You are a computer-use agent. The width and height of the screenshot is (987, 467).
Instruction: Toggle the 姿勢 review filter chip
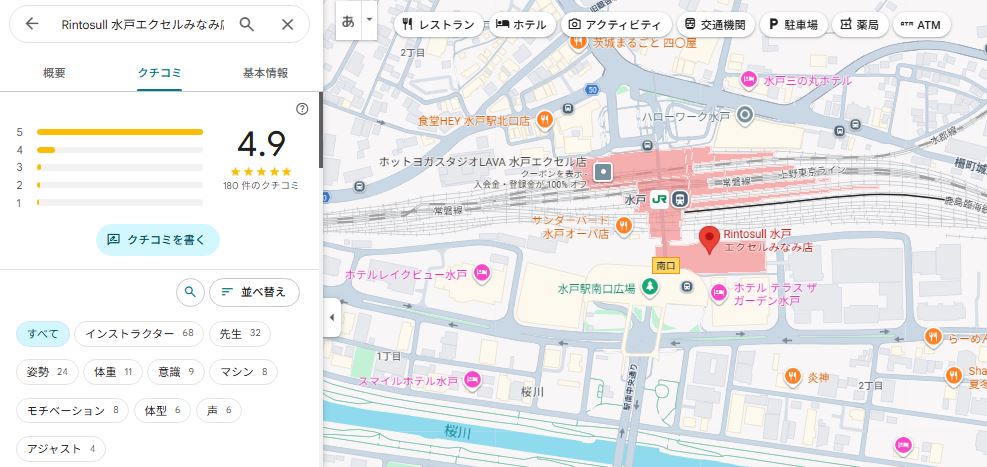pyautogui.click(x=47, y=372)
